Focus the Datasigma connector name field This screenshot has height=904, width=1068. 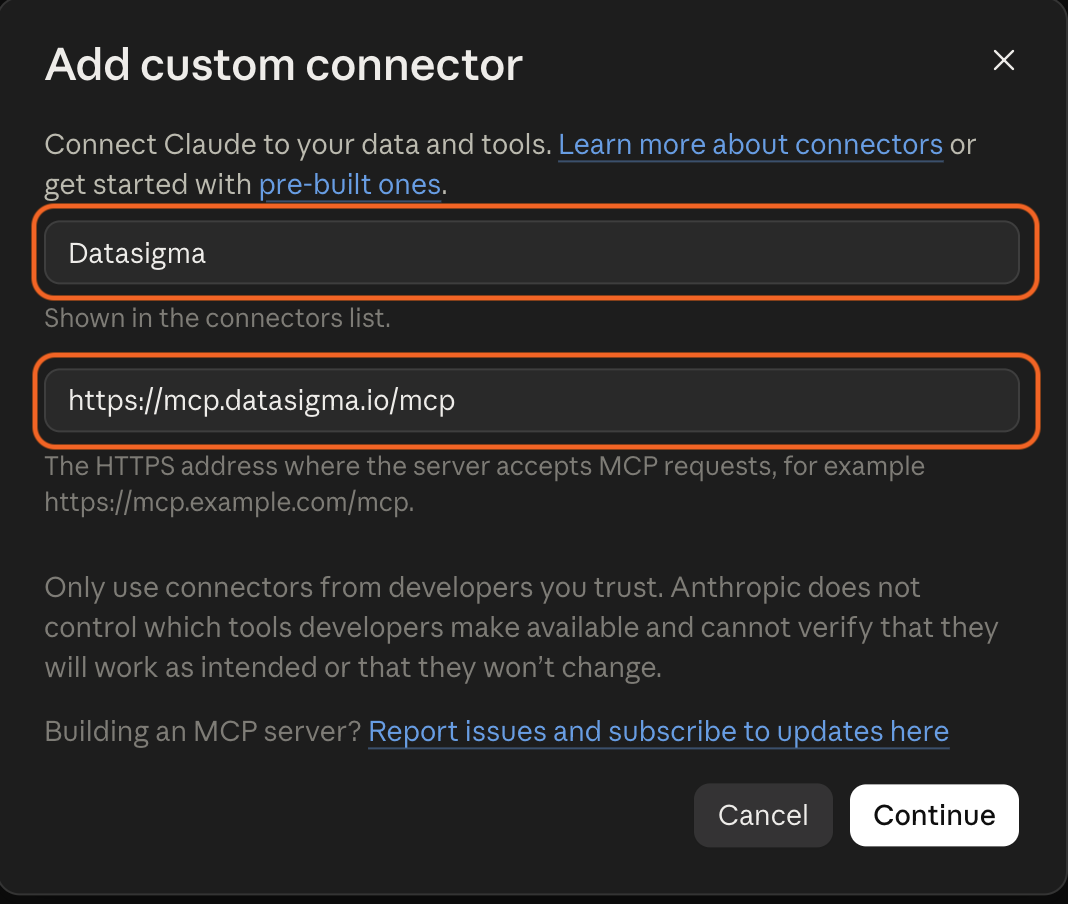(531, 253)
